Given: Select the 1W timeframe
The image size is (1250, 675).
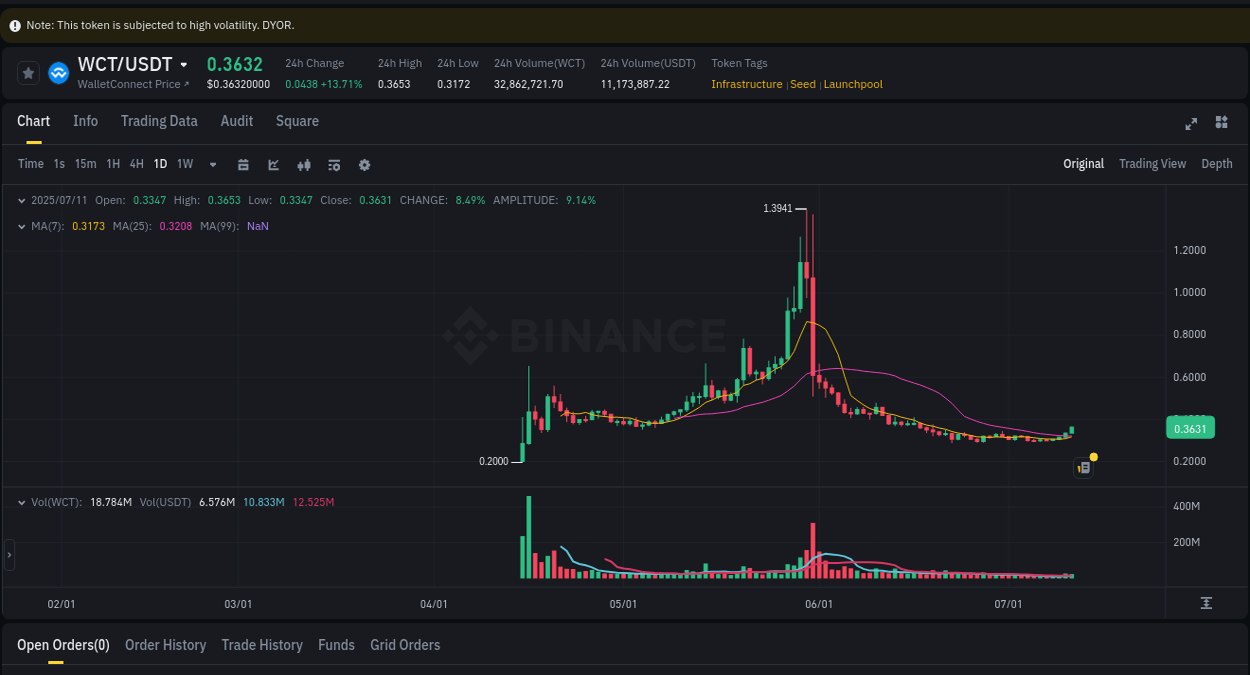Looking at the screenshot, I should click(x=184, y=163).
